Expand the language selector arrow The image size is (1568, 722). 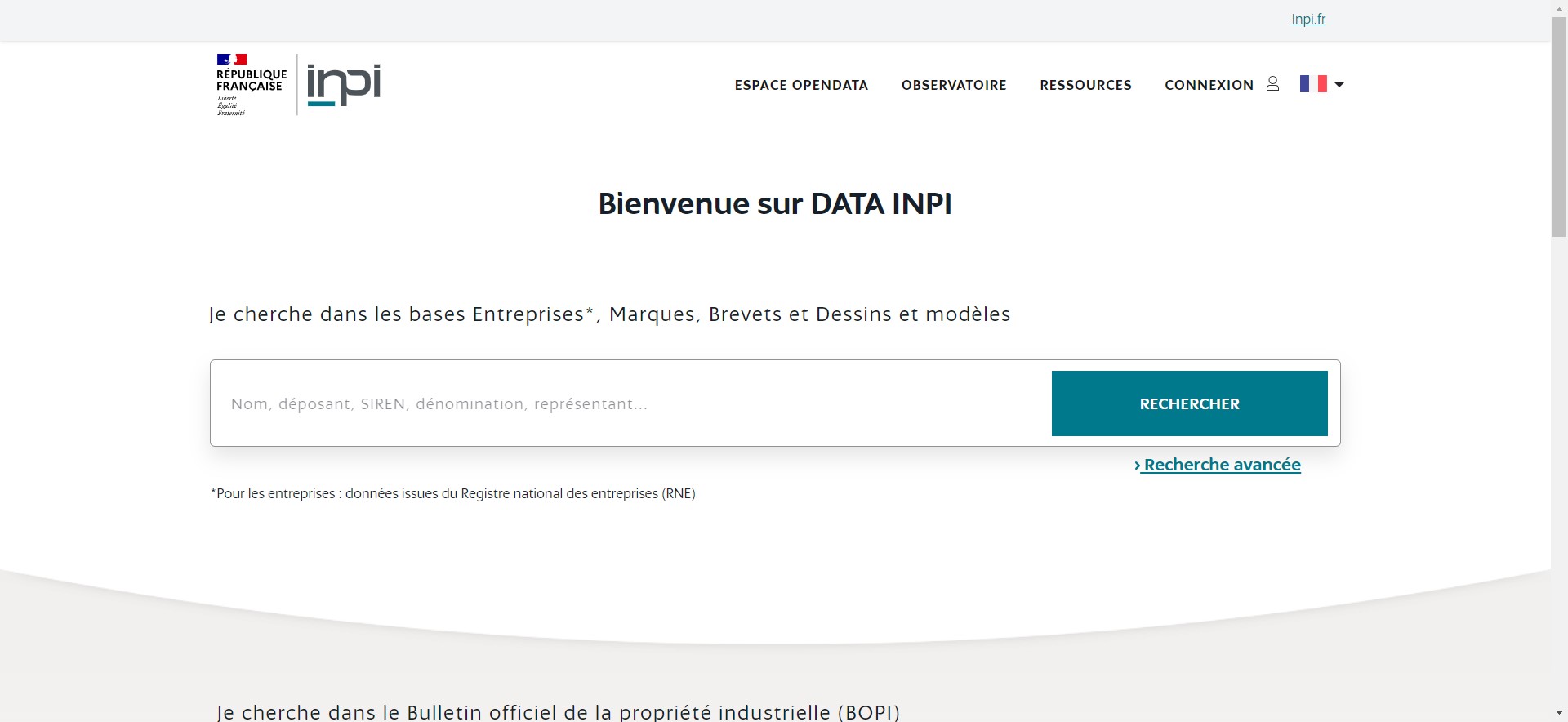point(1339,85)
